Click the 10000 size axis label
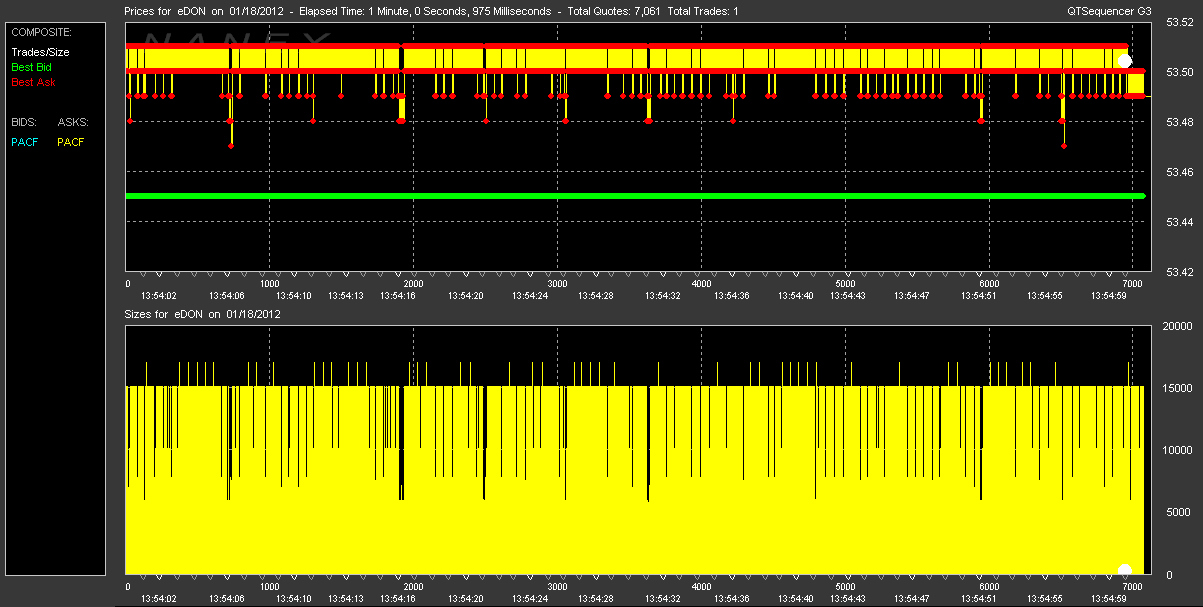Screen dimensions: 1203x607 [x=1176, y=450]
